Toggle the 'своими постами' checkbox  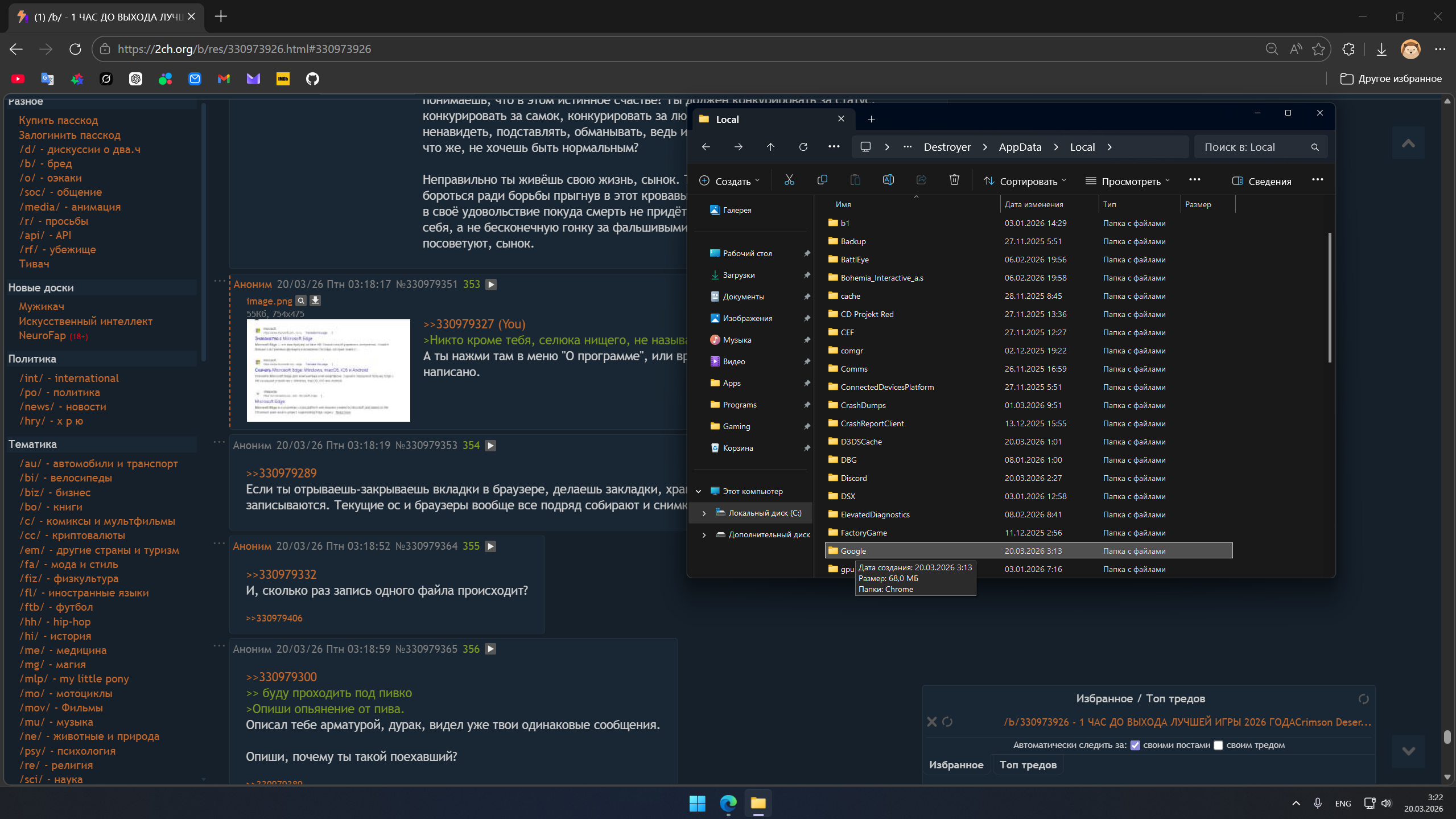click(1135, 746)
